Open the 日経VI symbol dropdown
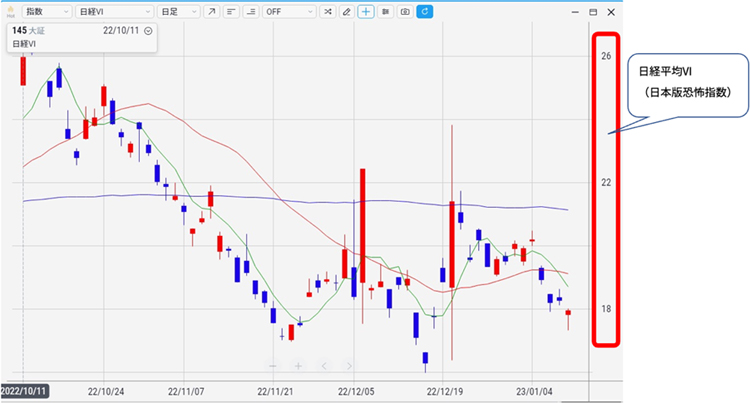 tap(114, 11)
